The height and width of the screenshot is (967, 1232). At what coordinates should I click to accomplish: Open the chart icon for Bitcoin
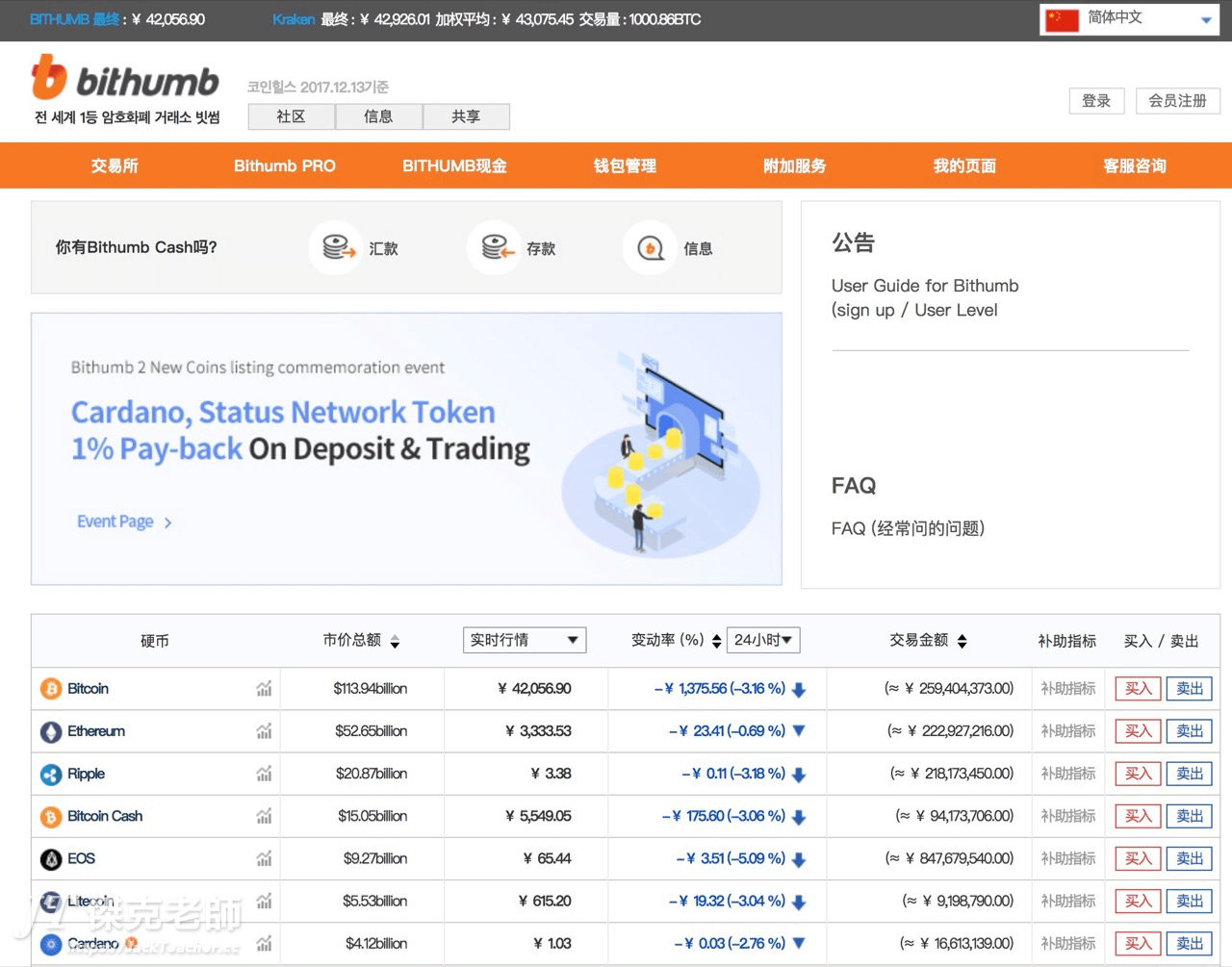(x=264, y=689)
